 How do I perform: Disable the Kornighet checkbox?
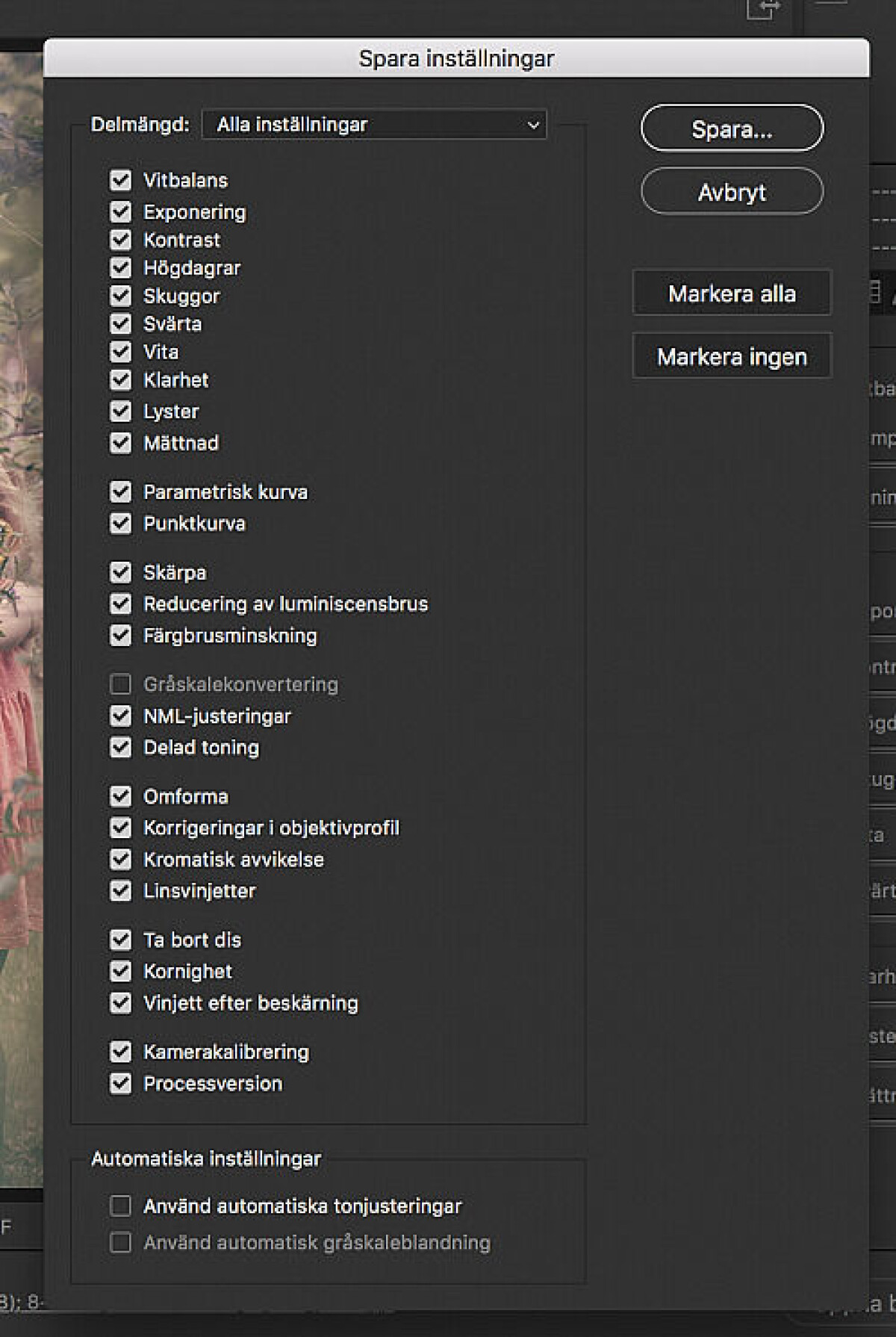tap(120, 971)
